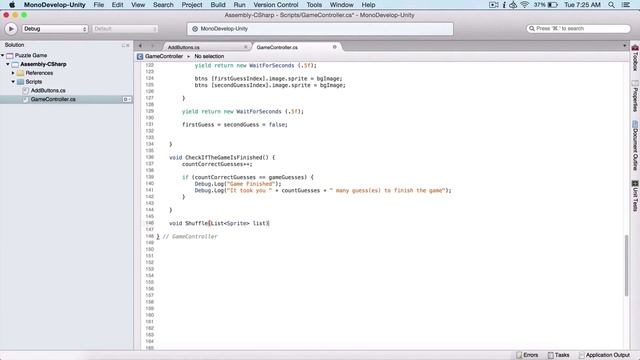Open Notification Center in the menu bar
Image resolution: width=640 pixels, height=360 pixels.
tap(625, 5)
